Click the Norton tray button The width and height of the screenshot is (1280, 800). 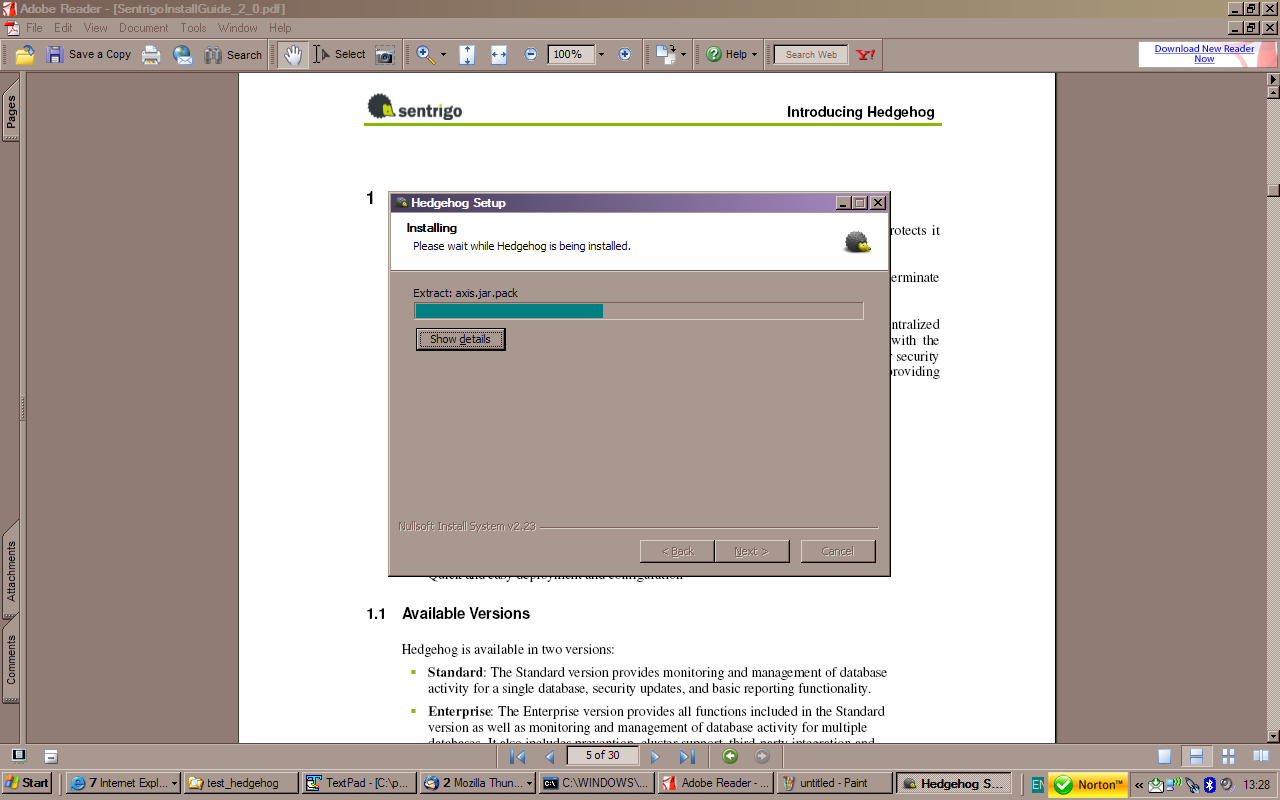click(1088, 785)
